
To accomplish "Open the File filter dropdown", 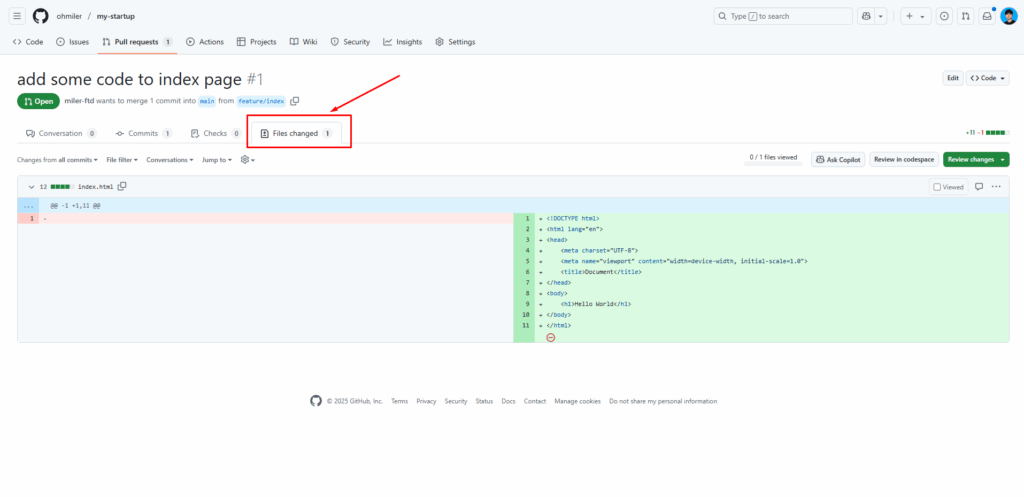I will click(x=122, y=159).
